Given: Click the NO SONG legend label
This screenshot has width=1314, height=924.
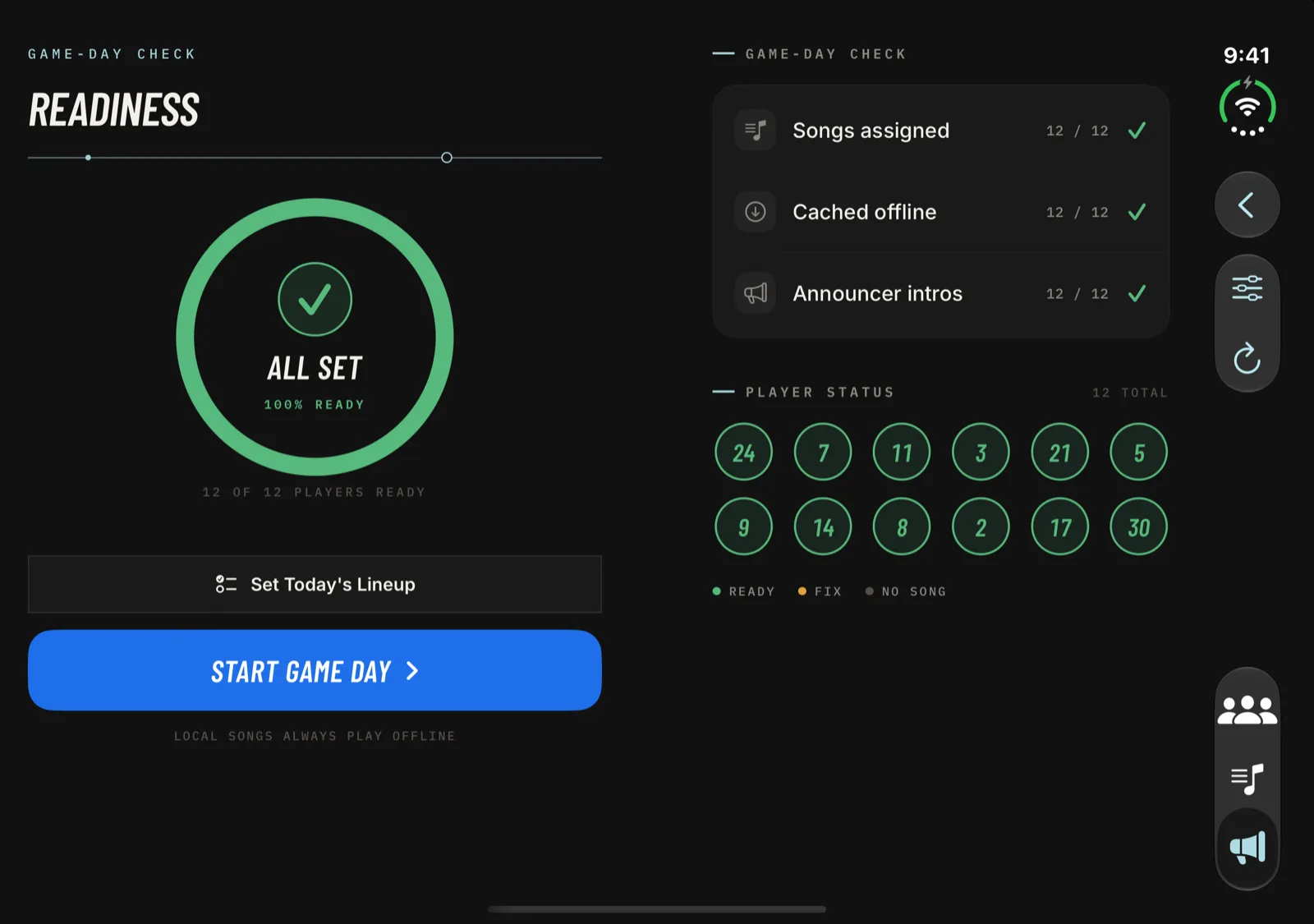Looking at the screenshot, I should click(914, 591).
